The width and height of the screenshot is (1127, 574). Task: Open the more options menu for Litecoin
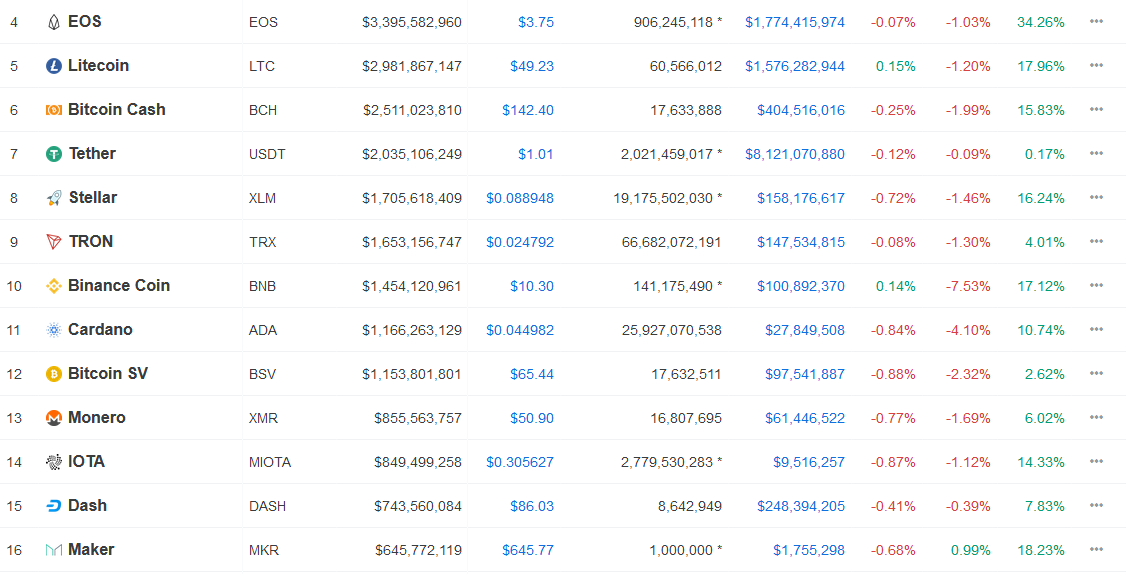coord(1096,65)
